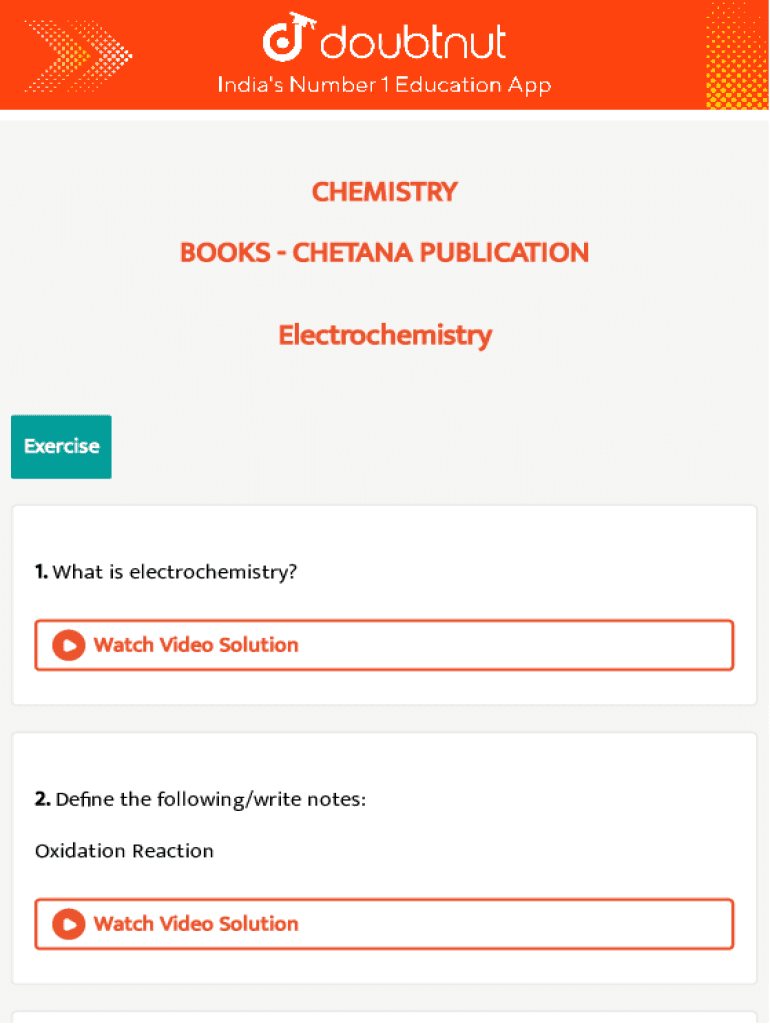
Task: Click the question number 2 label
Action: 42,800
